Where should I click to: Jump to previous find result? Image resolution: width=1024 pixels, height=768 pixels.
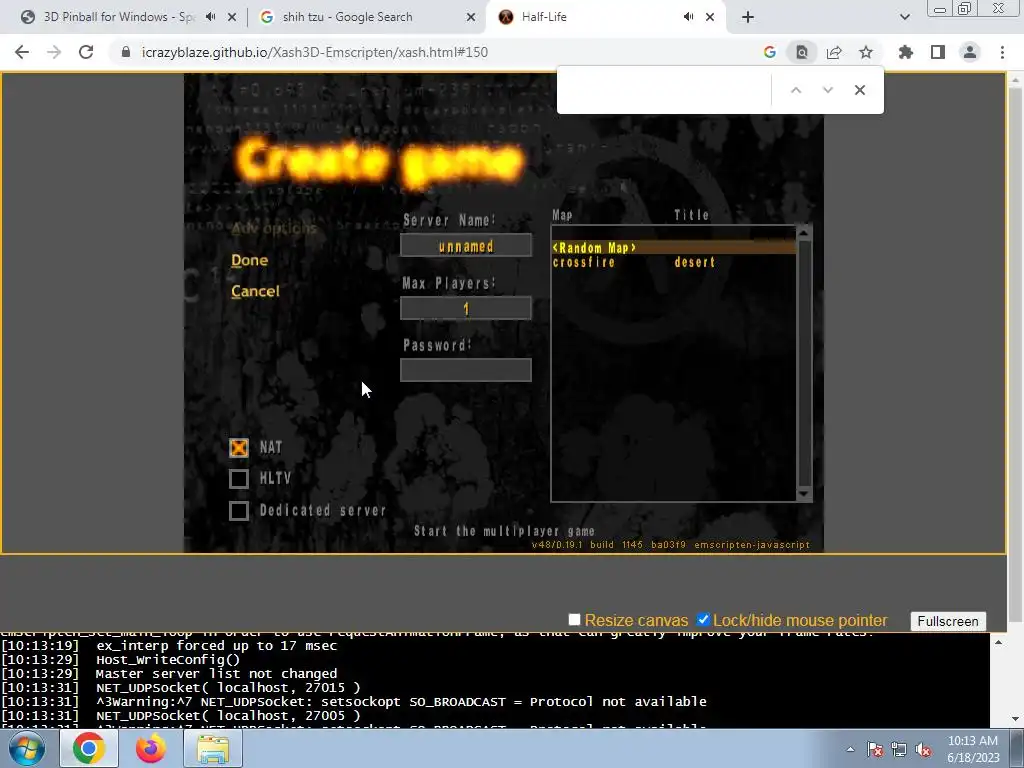pyautogui.click(x=795, y=90)
